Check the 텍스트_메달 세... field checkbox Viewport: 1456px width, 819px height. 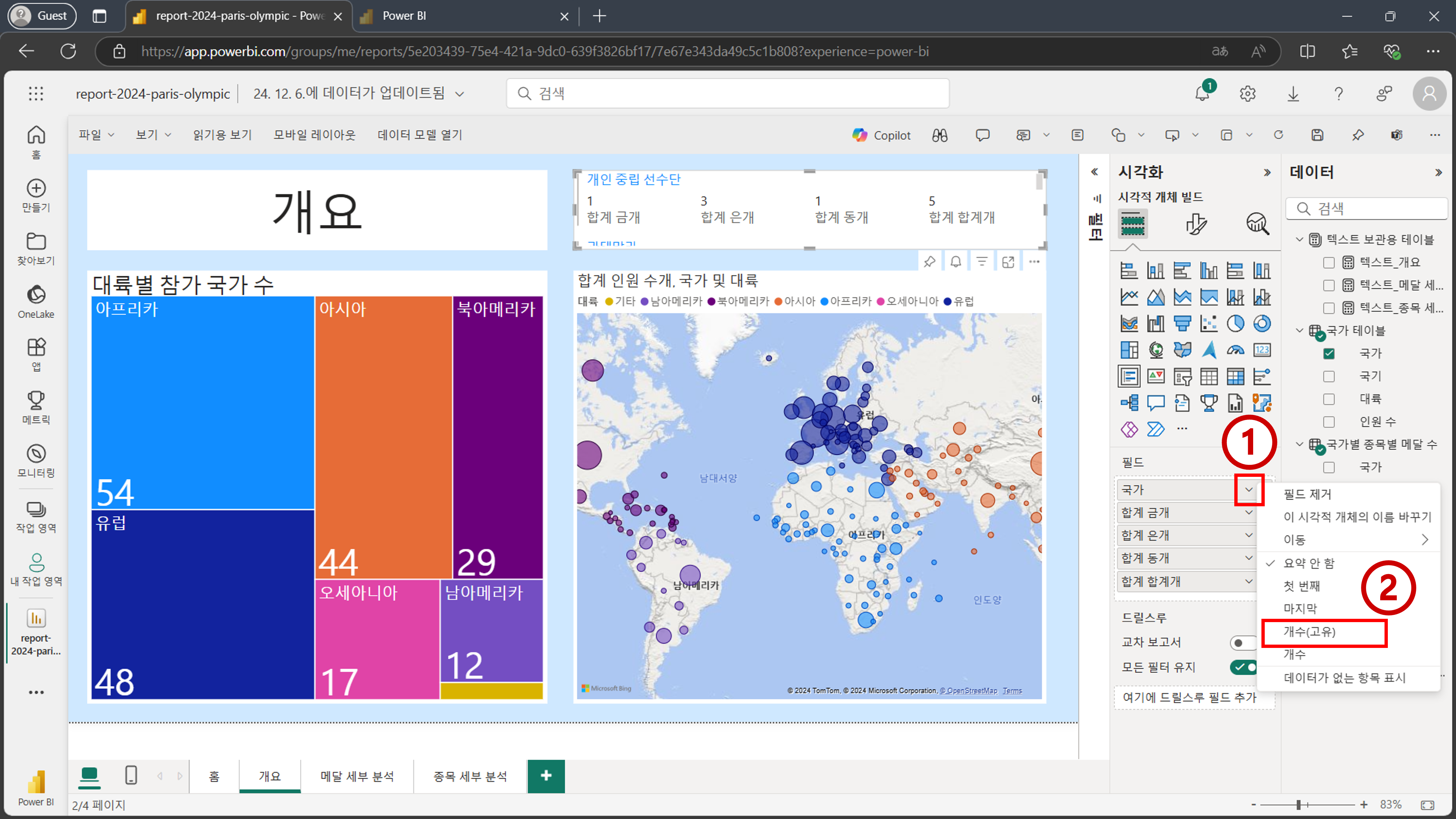(1329, 286)
